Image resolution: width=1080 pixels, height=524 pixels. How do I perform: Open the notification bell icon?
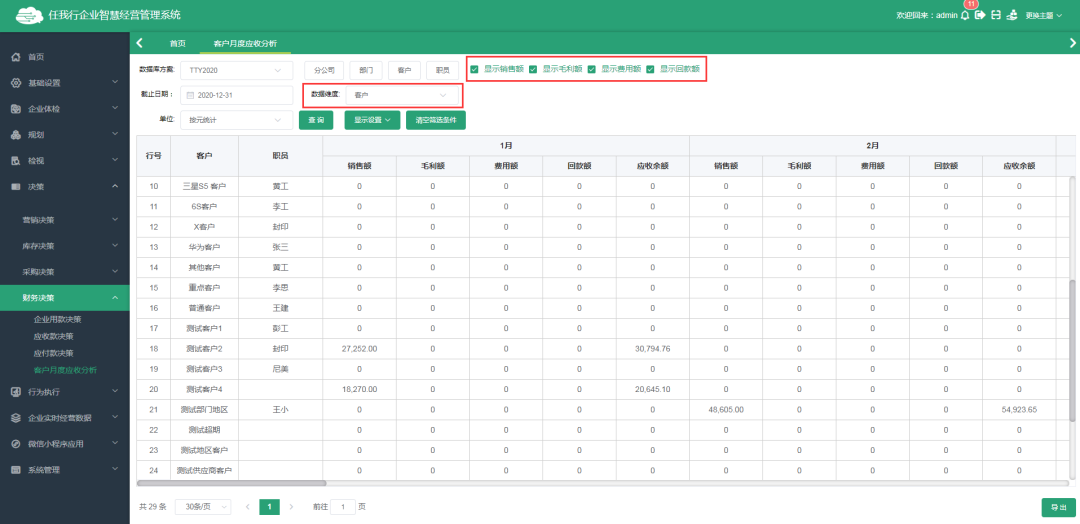point(965,16)
